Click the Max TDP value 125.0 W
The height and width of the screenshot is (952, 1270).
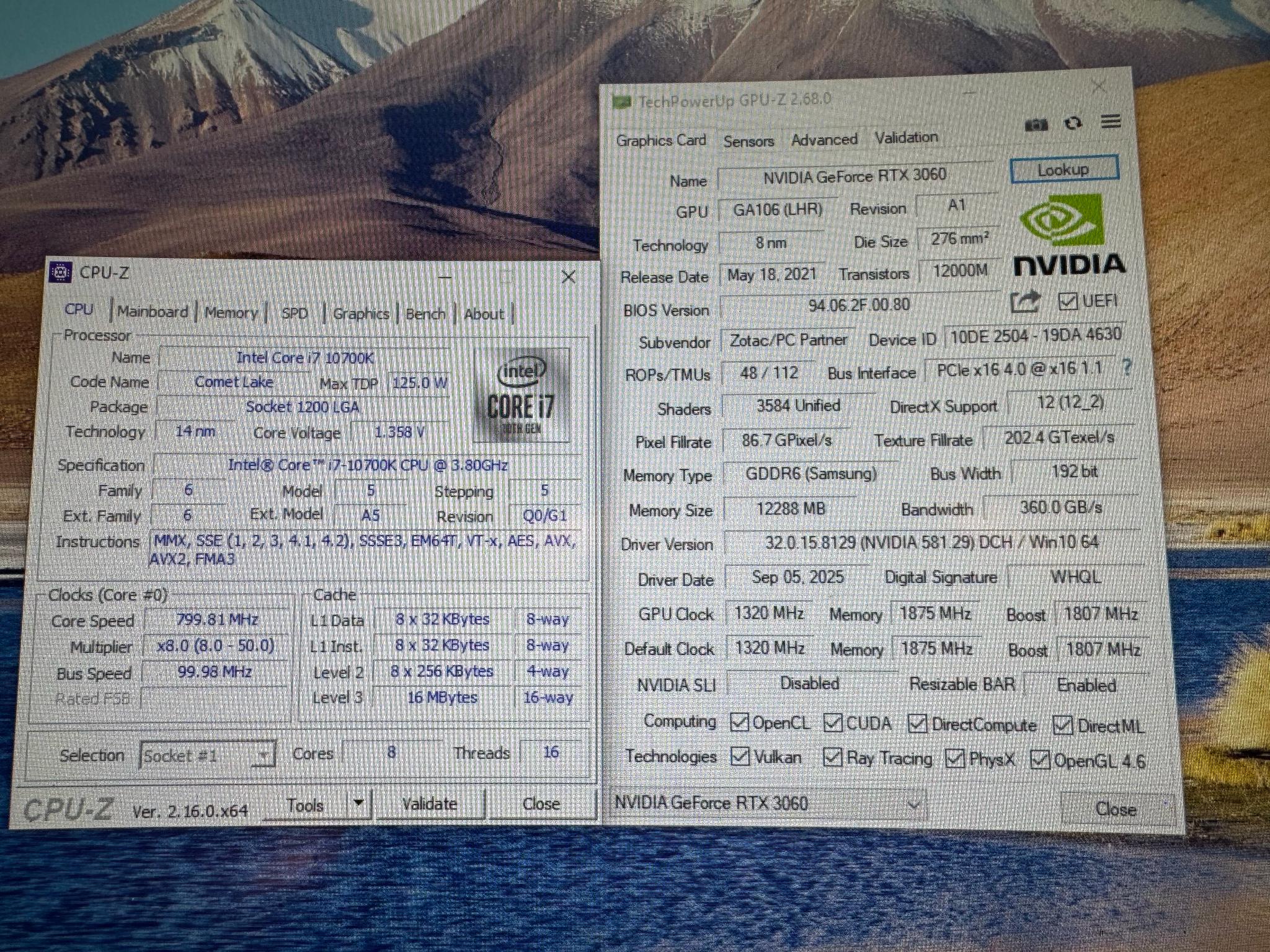pyautogui.click(x=419, y=382)
